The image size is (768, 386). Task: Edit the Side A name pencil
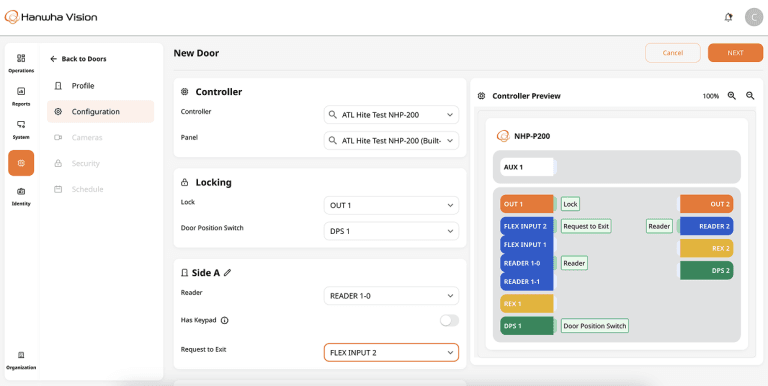point(227,273)
